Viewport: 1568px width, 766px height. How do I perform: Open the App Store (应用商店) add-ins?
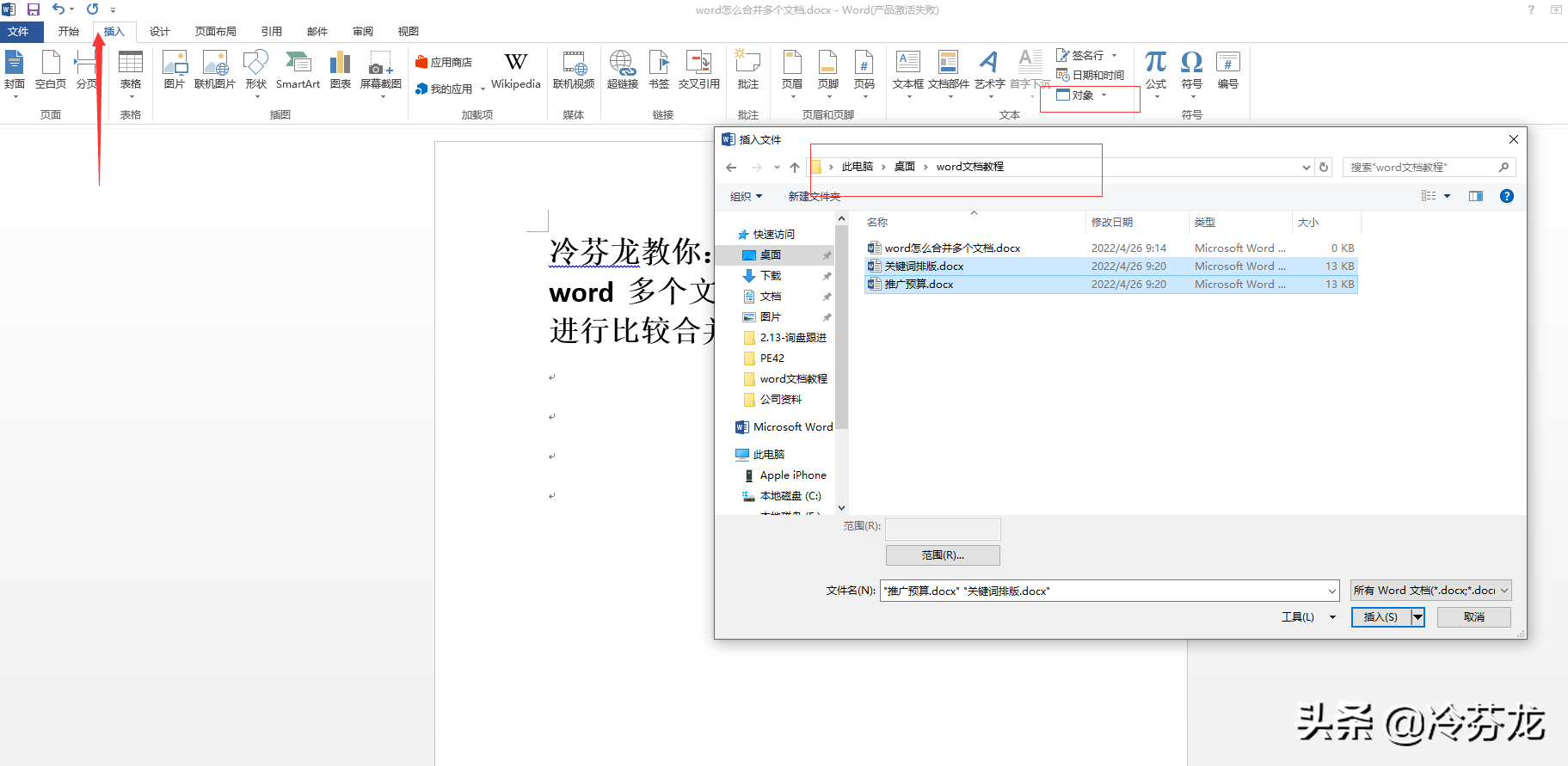(444, 62)
